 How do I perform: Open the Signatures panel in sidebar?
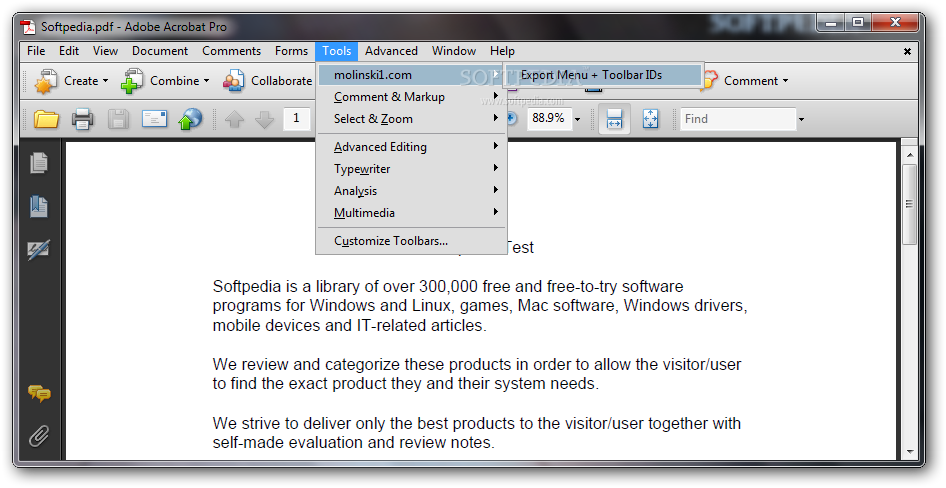(39, 250)
